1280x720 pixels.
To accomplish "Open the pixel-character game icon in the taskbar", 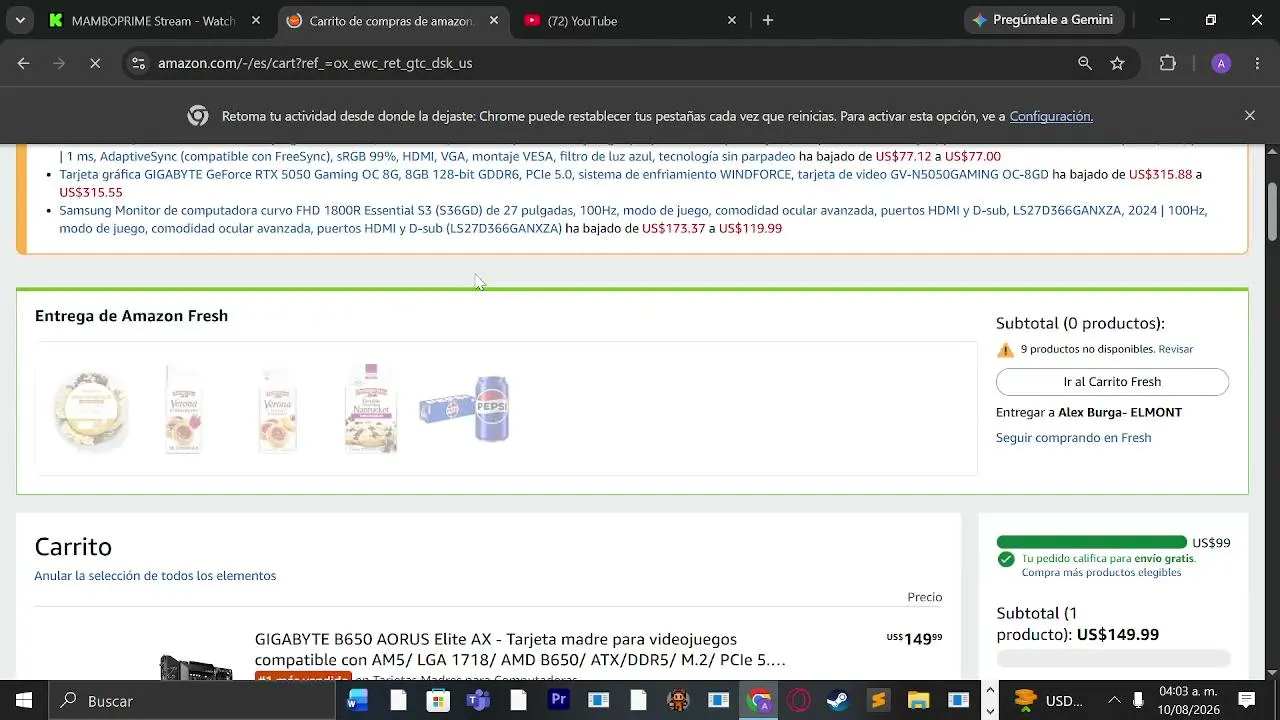I will (679, 701).
